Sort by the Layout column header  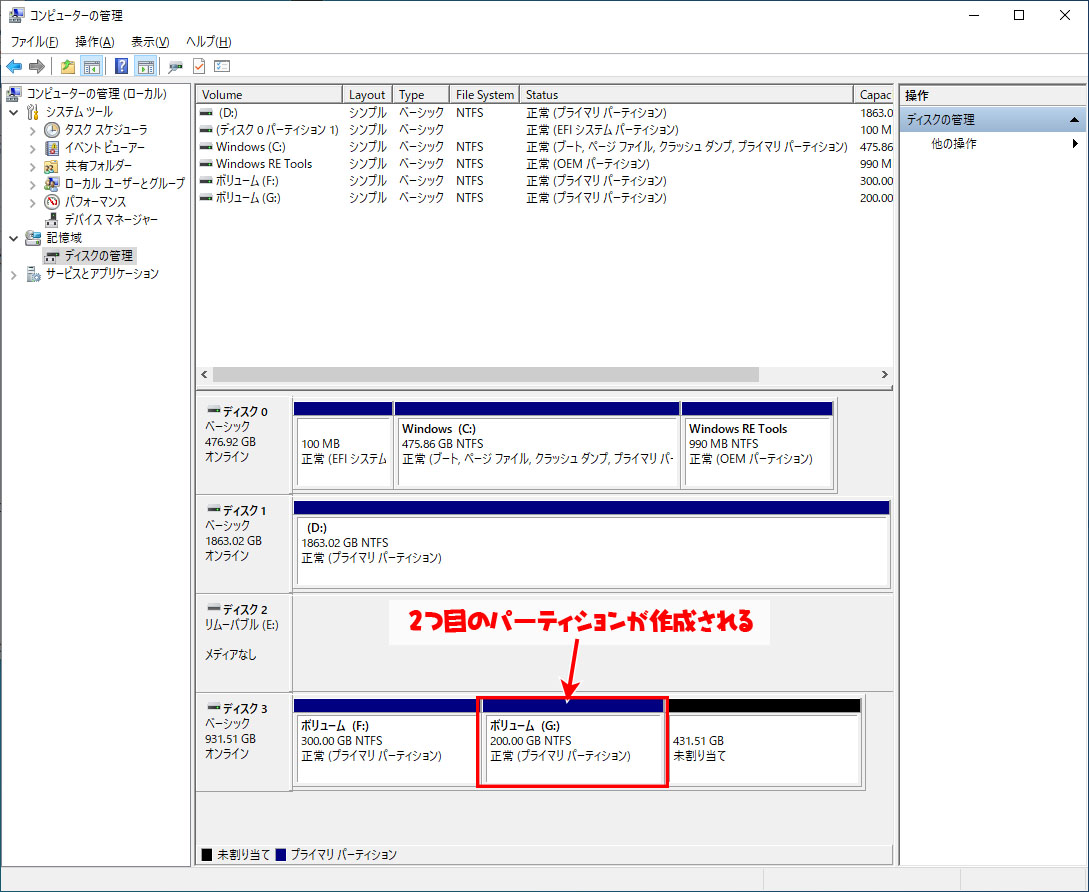(x=367, y=95)
